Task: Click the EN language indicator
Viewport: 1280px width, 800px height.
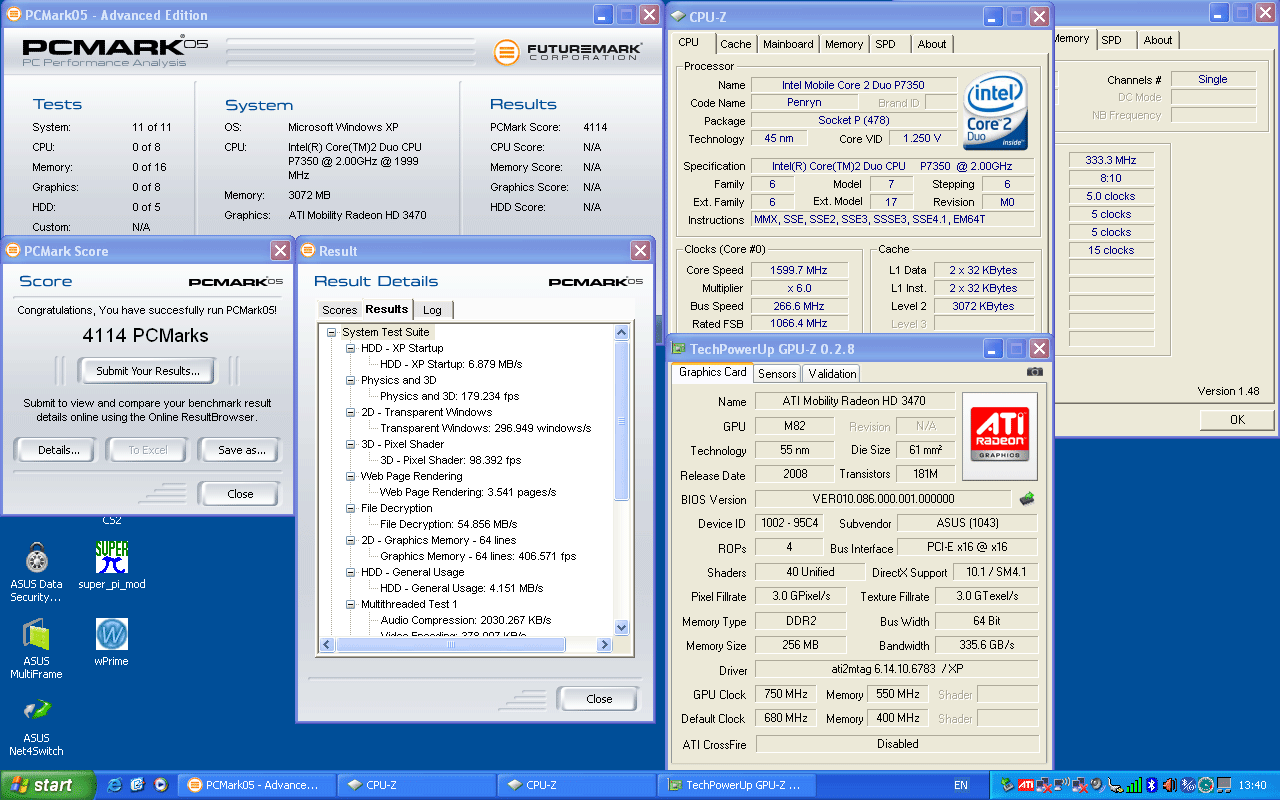Action: coord(961,785)
